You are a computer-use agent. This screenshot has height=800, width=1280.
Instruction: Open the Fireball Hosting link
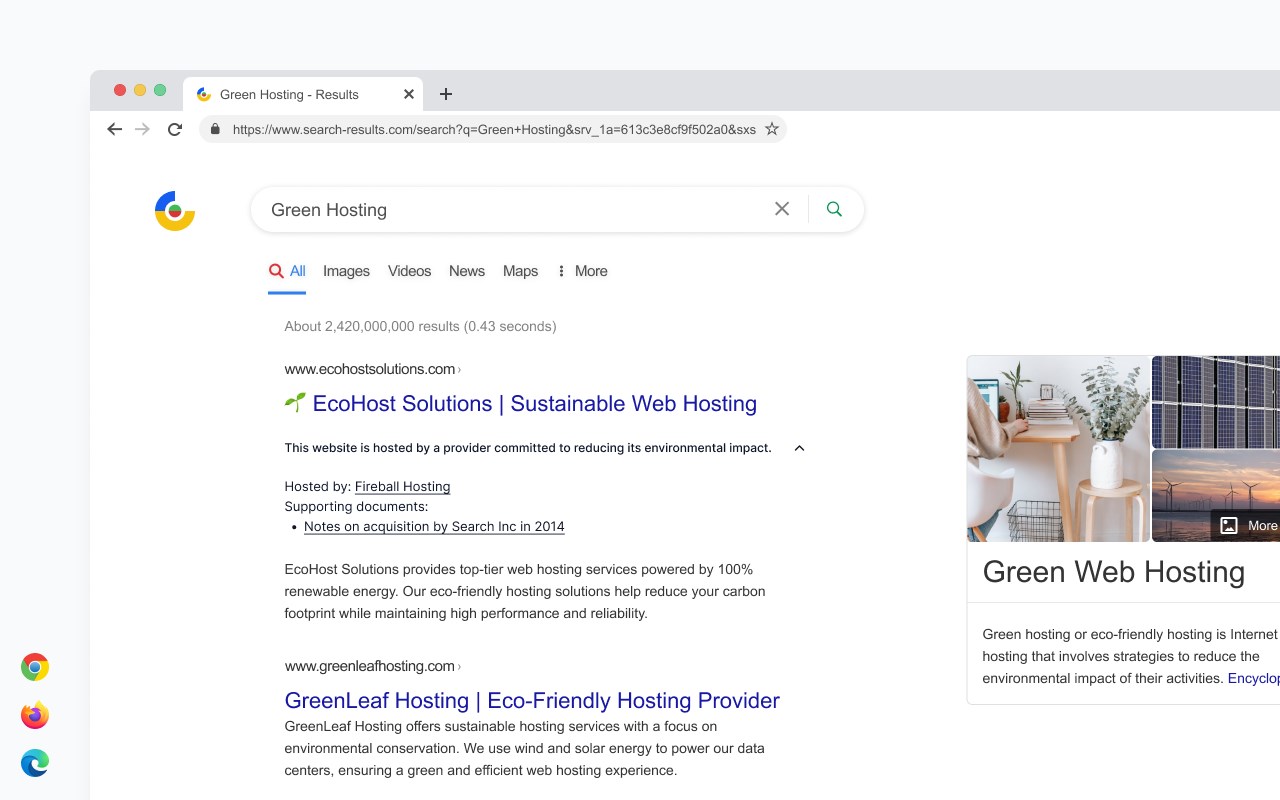402,487
